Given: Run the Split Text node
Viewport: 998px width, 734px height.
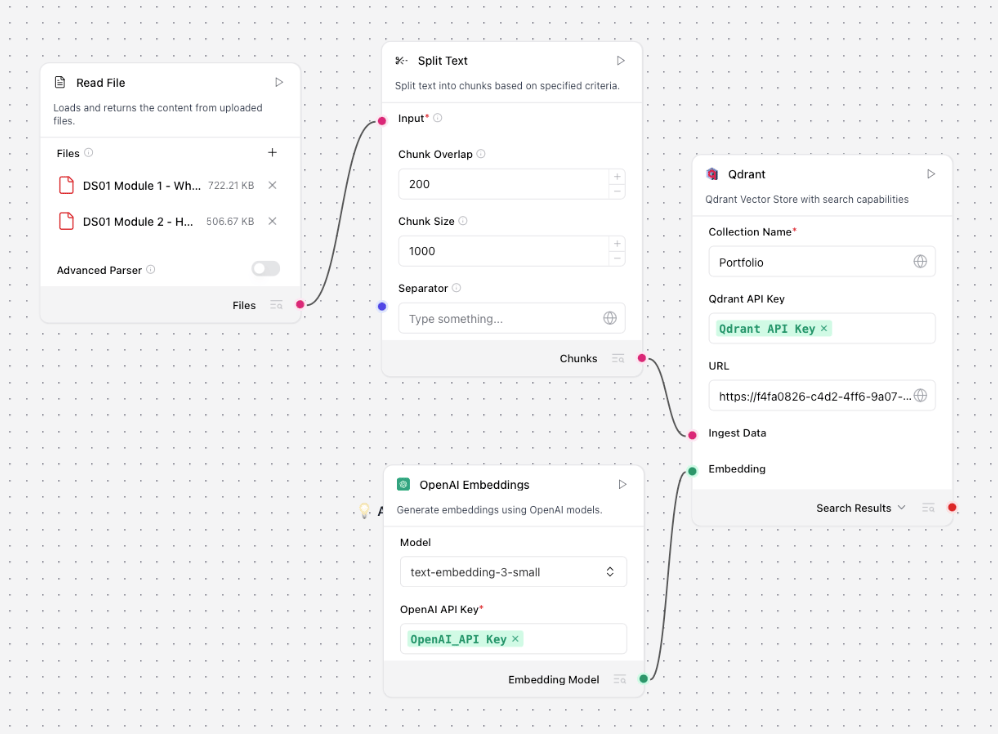Looking at the screenshot, I should coord(621,61).
